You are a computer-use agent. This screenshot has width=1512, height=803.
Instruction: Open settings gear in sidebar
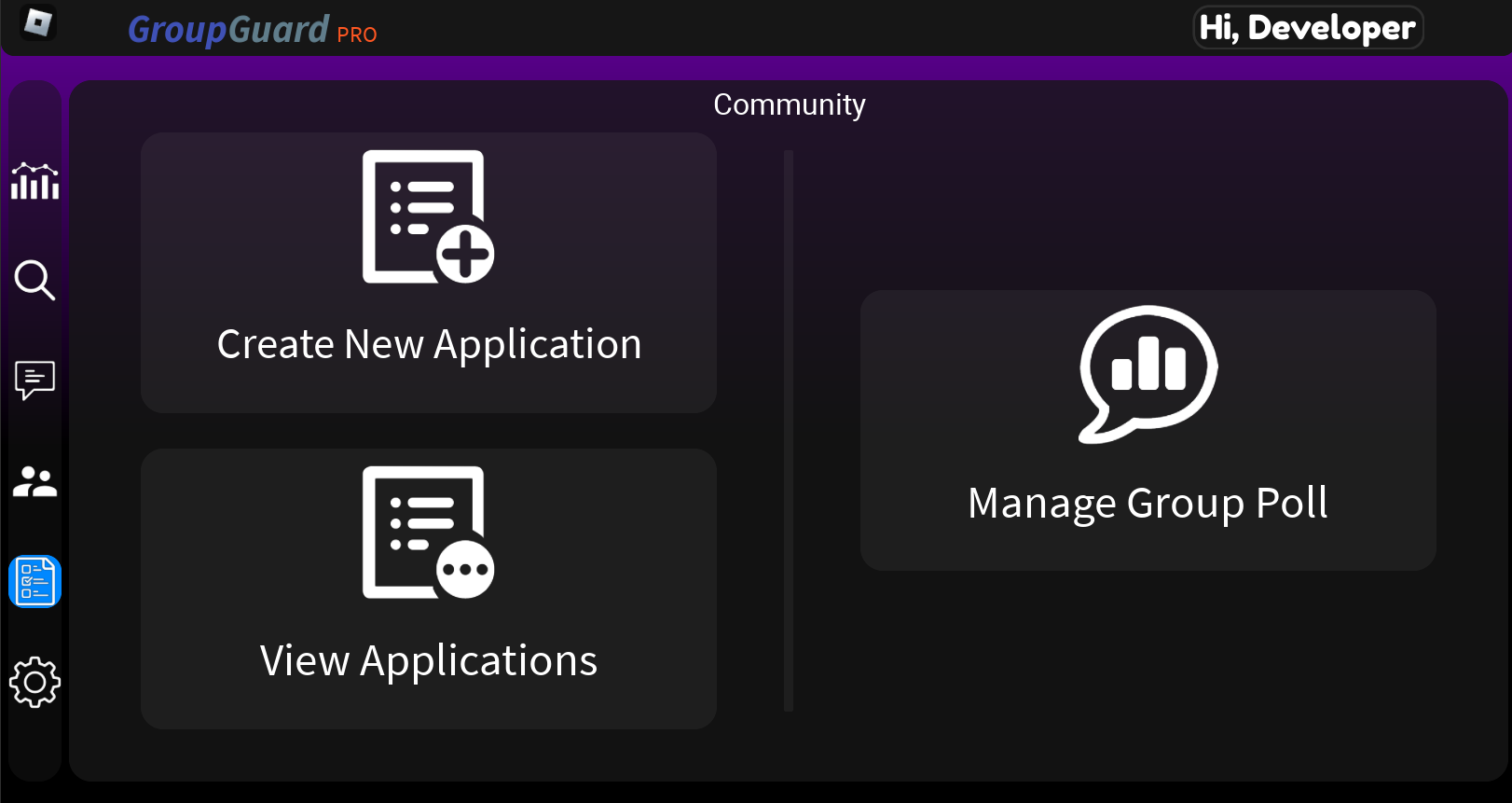pos(35,683)
